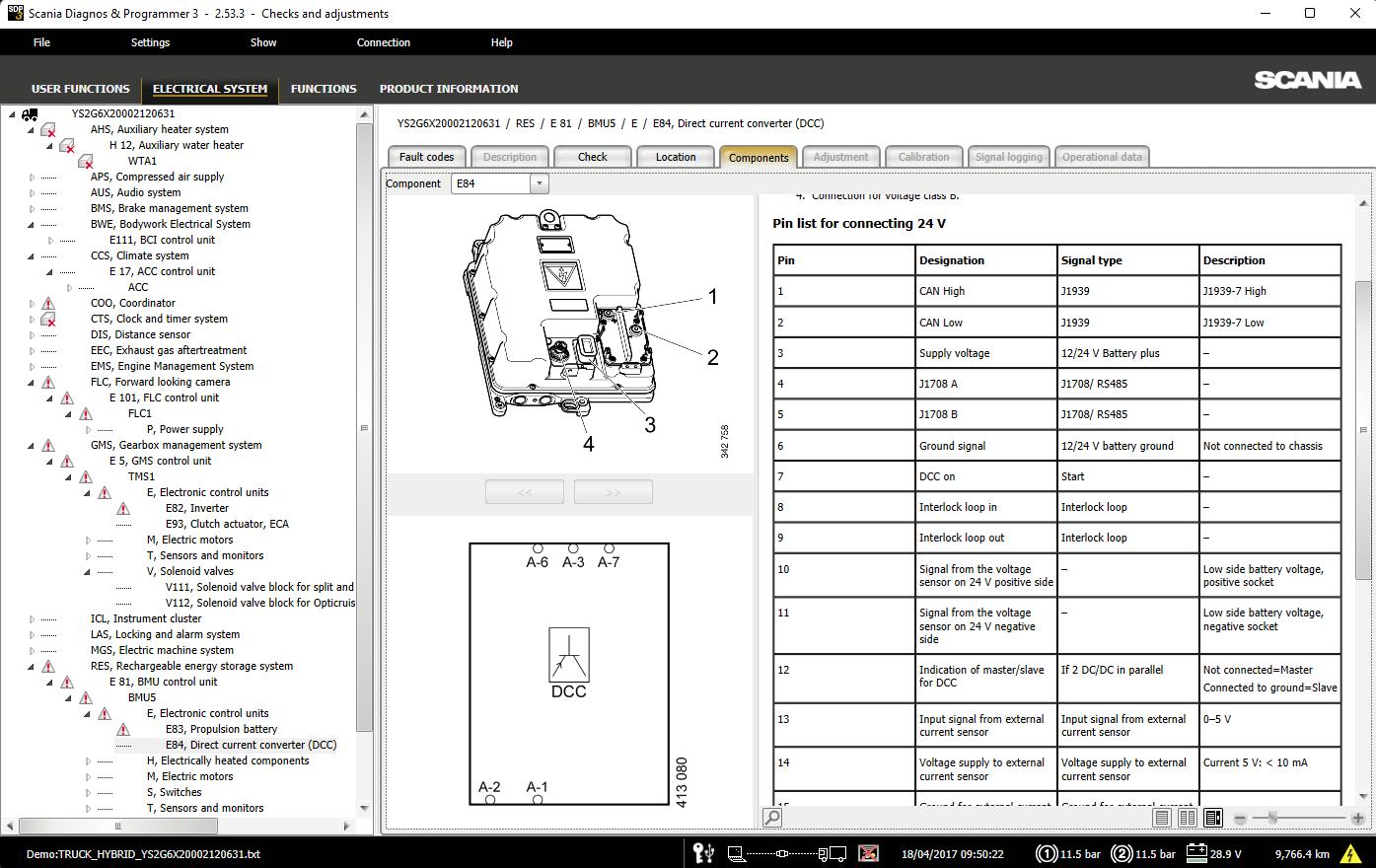Expand the APS, Compressed air supply node

pyautogui.click(x=31, y=177)
